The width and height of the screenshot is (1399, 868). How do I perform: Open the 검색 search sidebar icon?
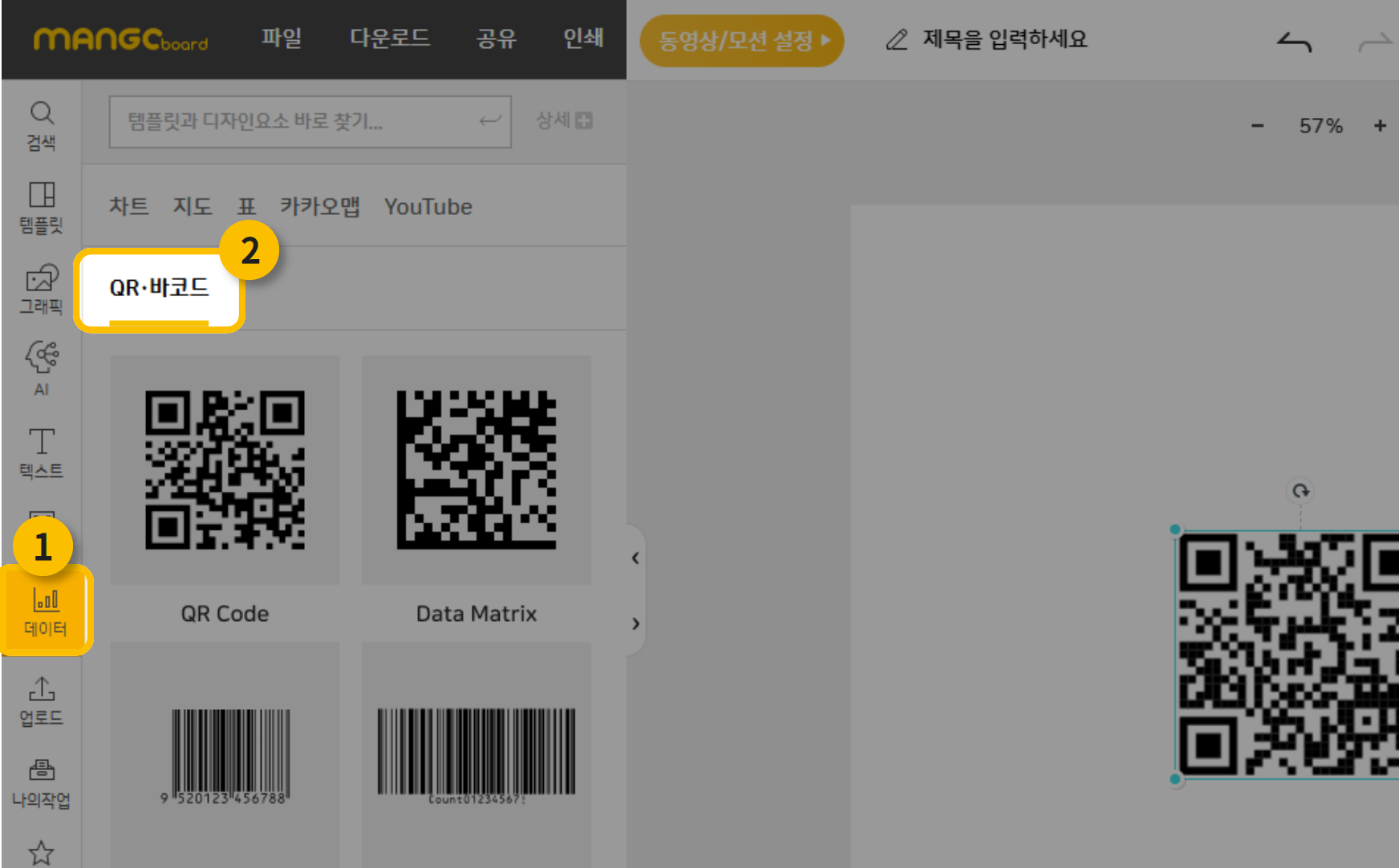[42, 126]
